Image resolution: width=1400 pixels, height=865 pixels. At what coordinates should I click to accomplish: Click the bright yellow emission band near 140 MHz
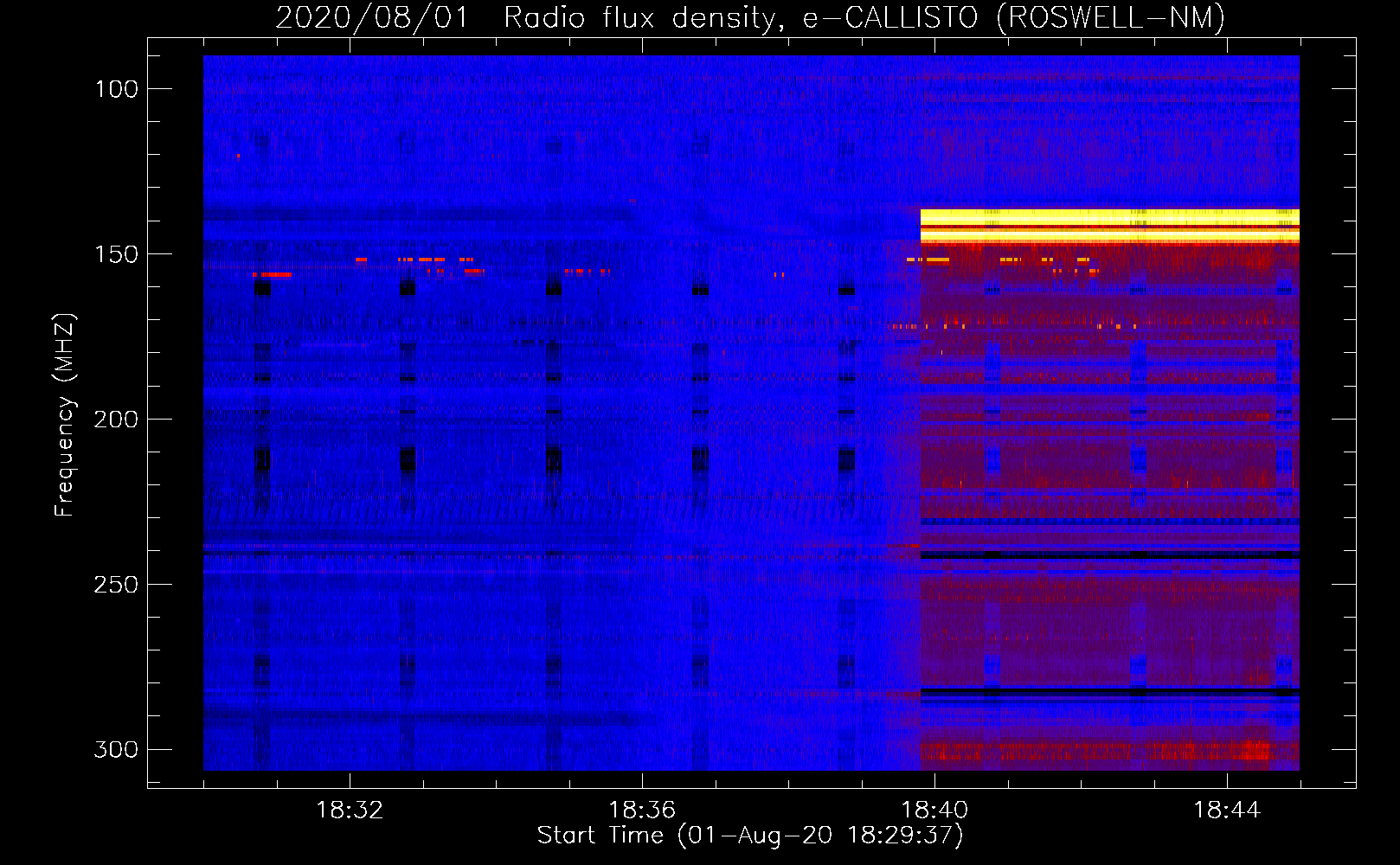1109,225
